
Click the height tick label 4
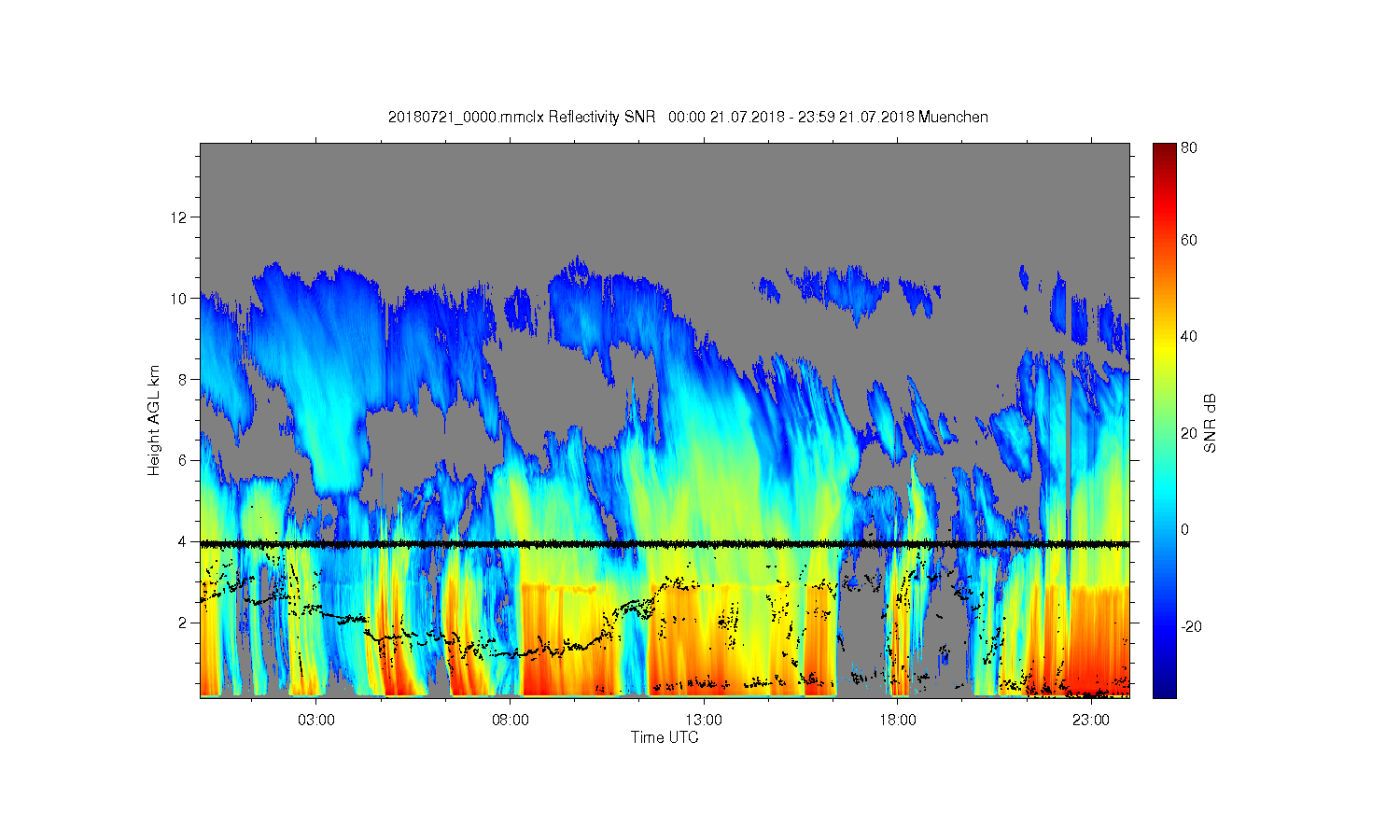(x=183, y=541)
